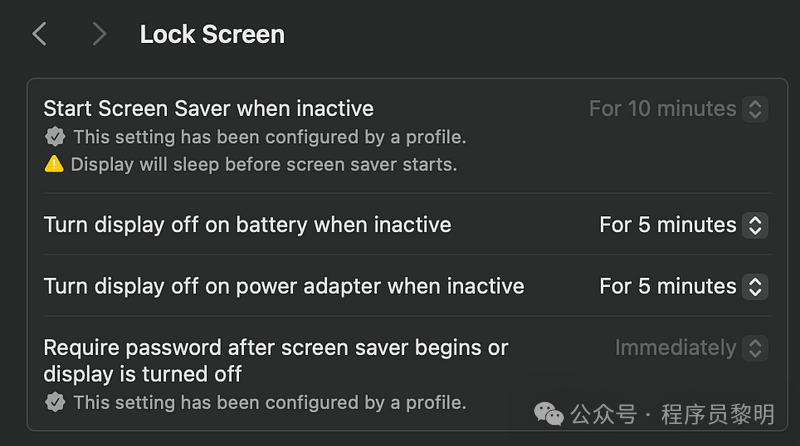The image size is (800, 446).
Task: Click the "Lock Screen" page title
Action: click(212, 34)
